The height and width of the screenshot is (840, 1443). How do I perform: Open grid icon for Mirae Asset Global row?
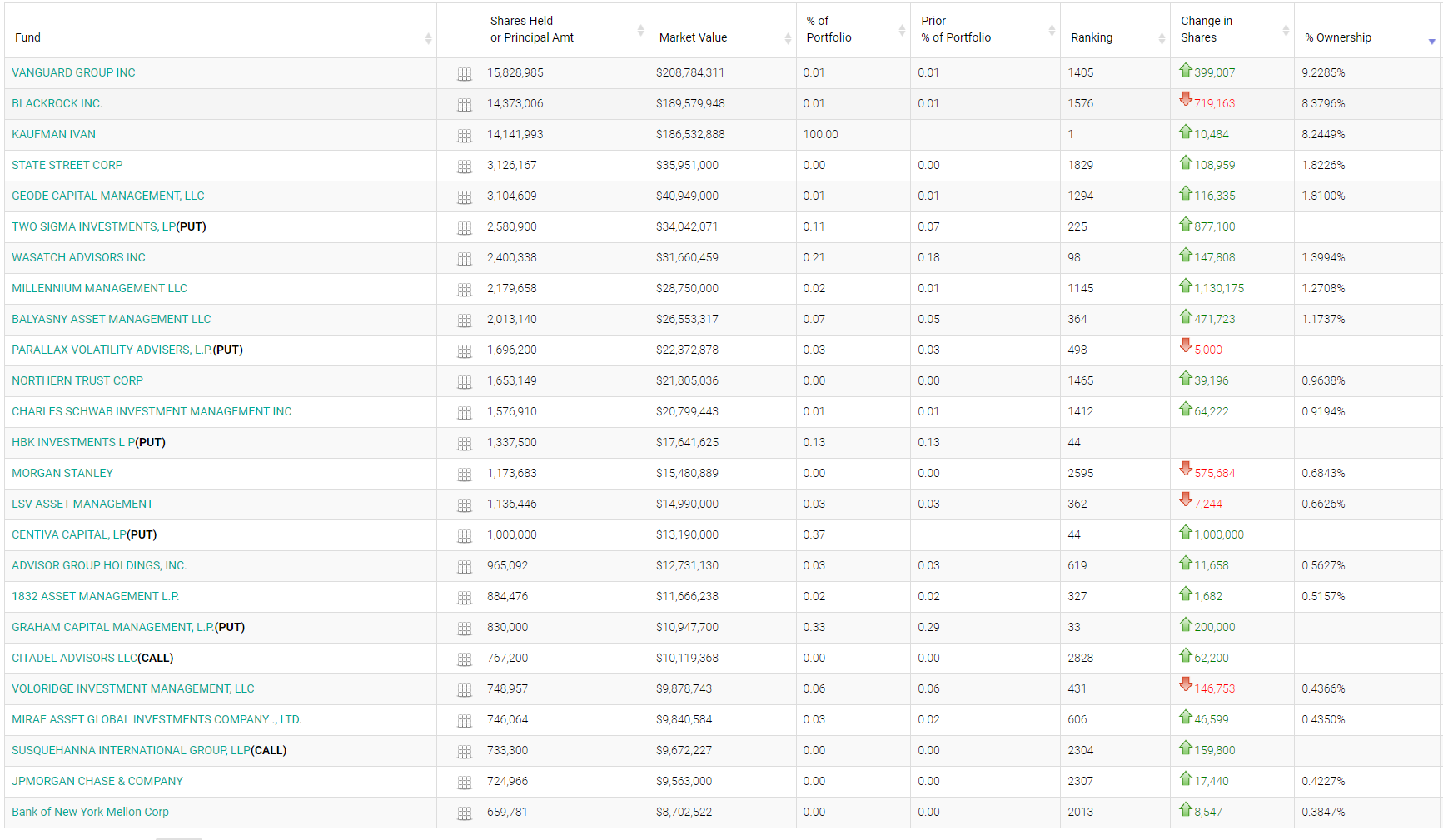[465, 721]
